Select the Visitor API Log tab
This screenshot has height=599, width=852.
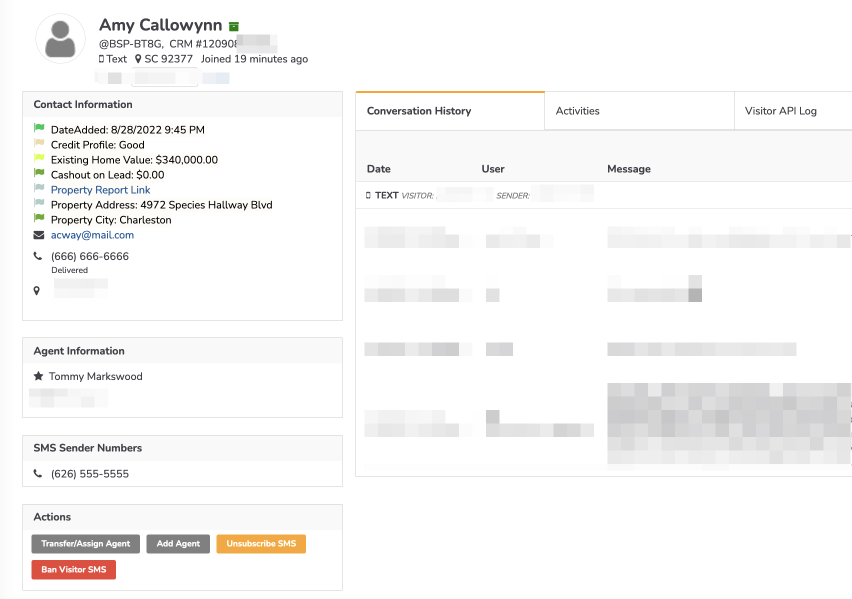coord(781,111)
